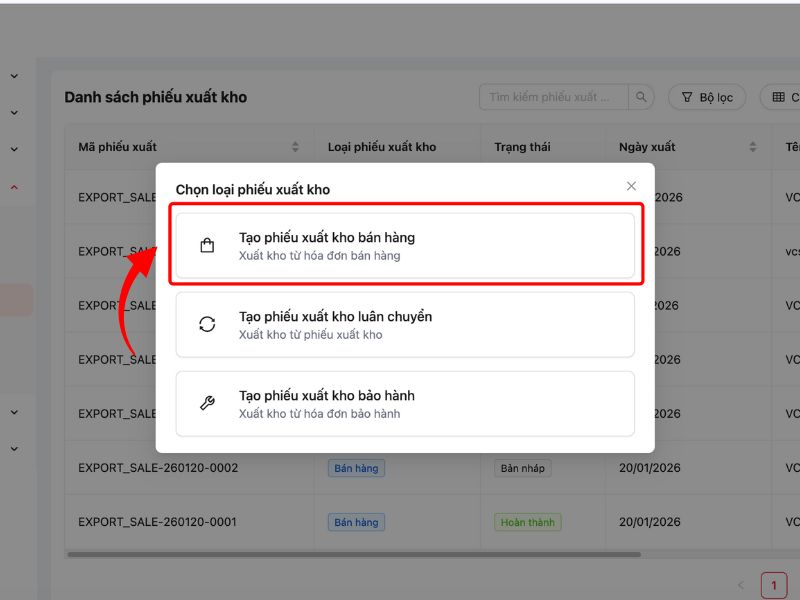
Task: Focus the 'Tìm kiếm phiếu xuất' search field
Action: tap(553, 97)
